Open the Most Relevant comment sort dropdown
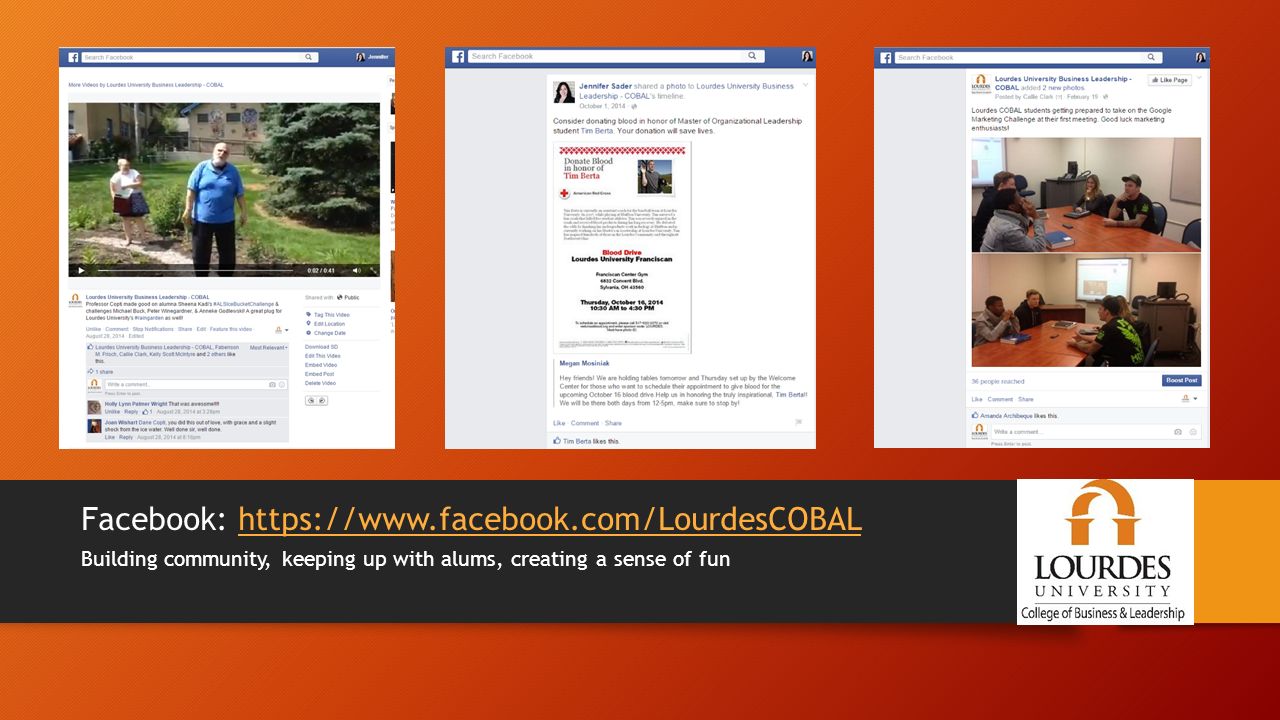The height and width of the screenshot is (720, 1280). (268, 347)
